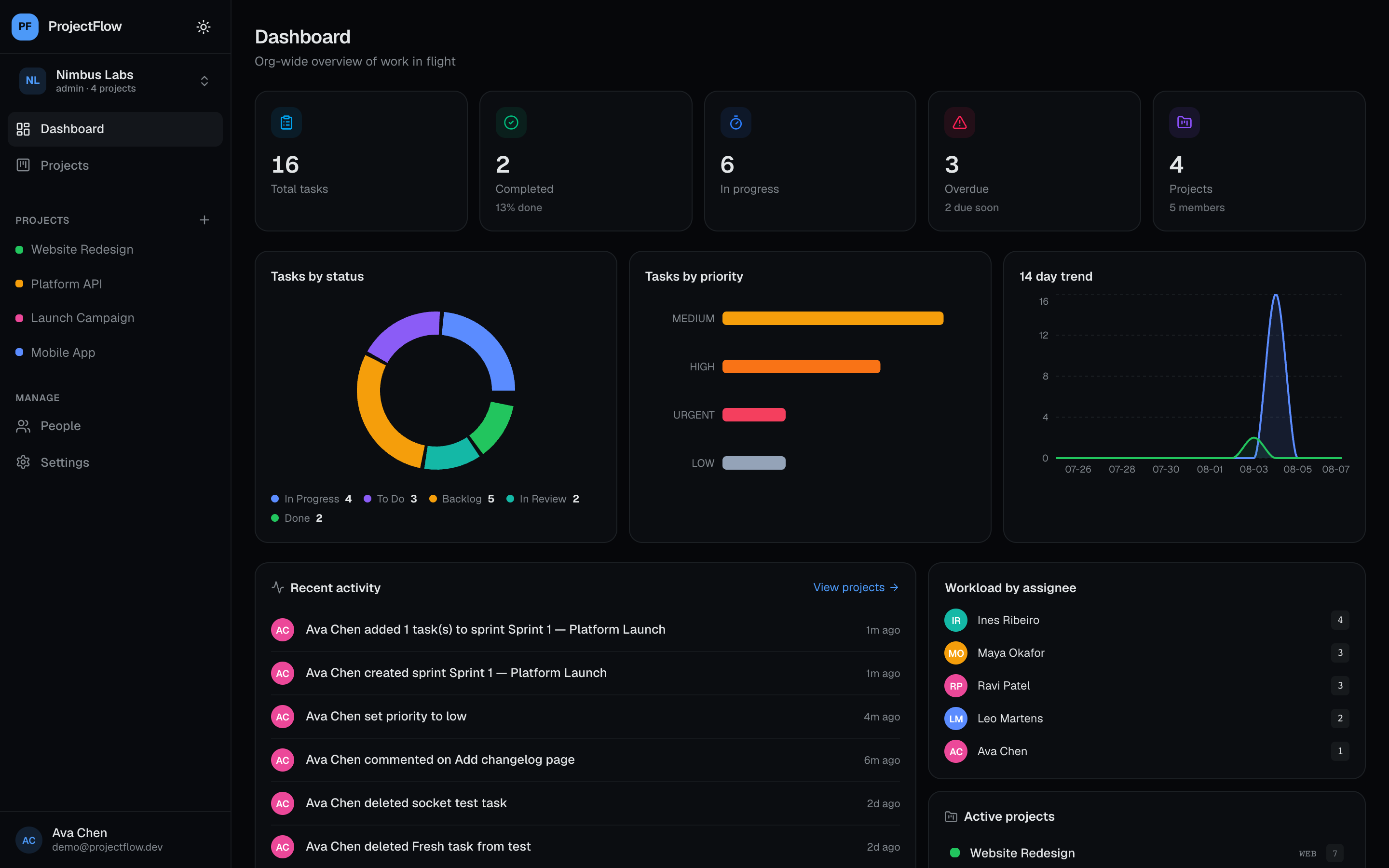
Task: Click the Projects kanban icon in sidebar
Action: point(23,165)
